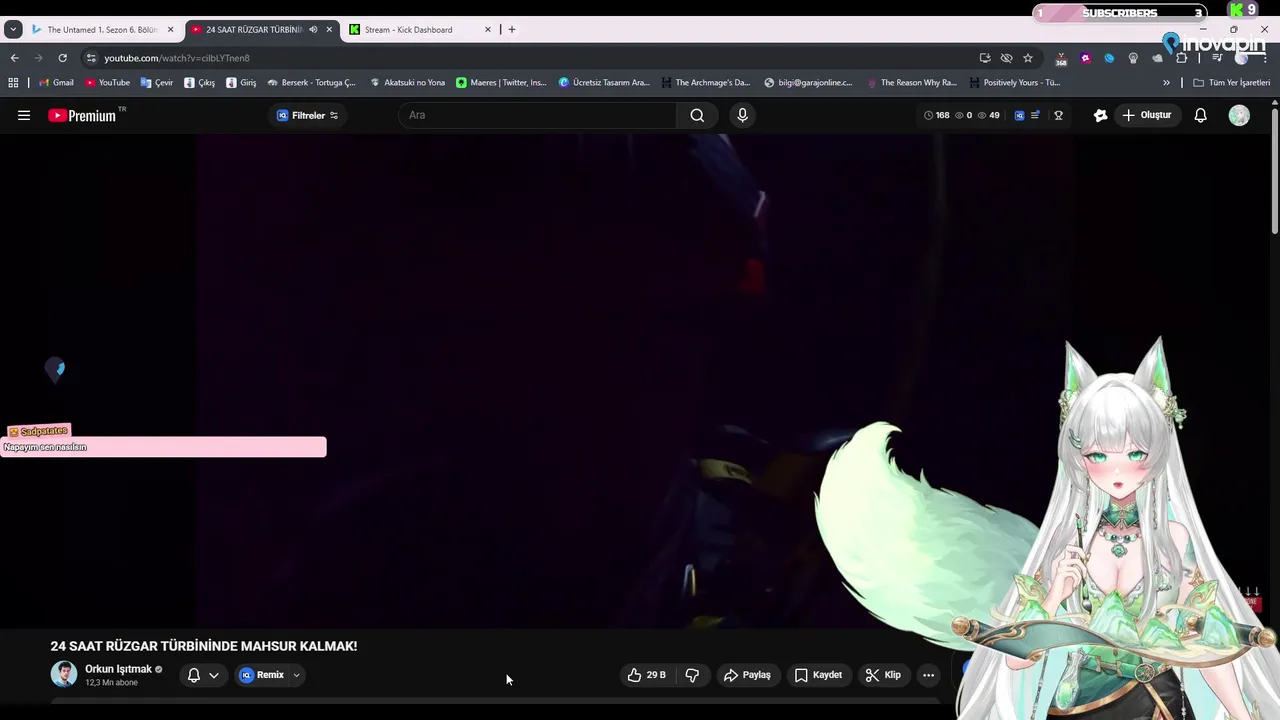Expand hidden bookmarks chevron
Screen dimensions: 1280x720
pyautogui.click(x=1166, y=83)
